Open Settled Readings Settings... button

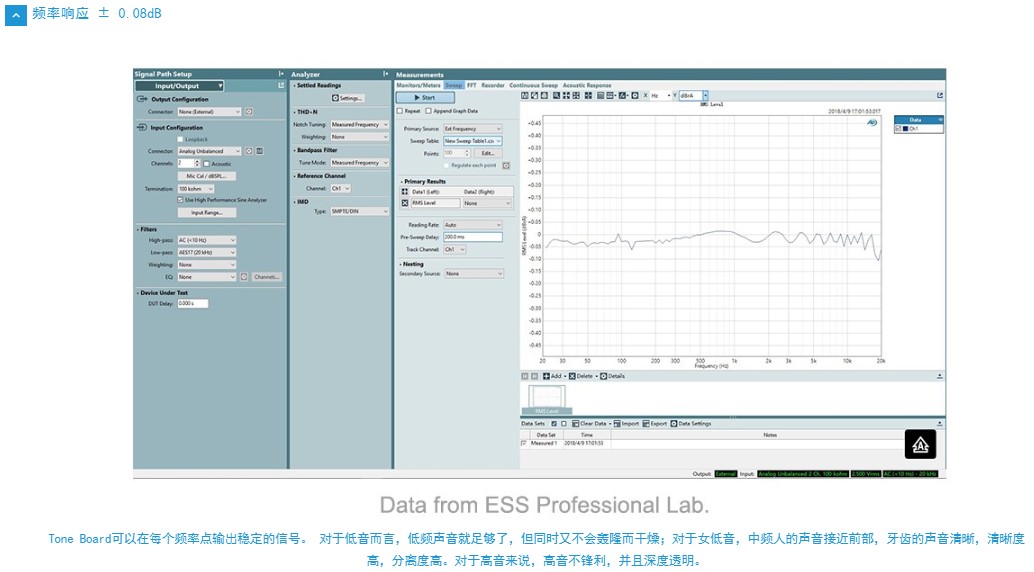click(x=348, y=98)
